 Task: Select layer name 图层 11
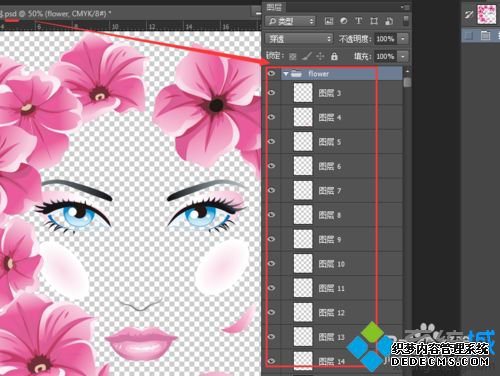pyautogui.click(x=331, y=288)
